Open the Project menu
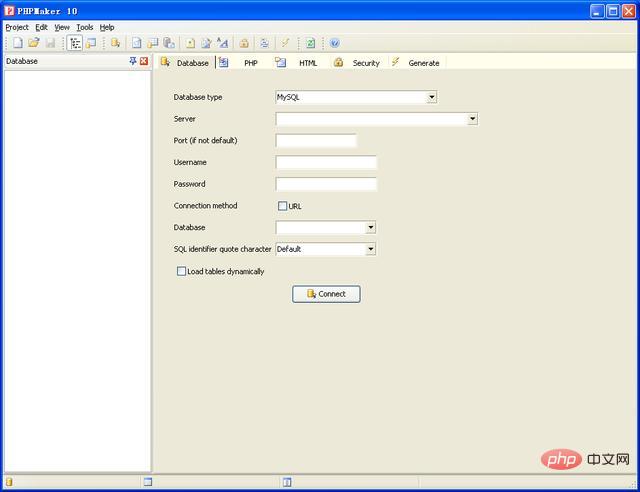 (17, 27)
